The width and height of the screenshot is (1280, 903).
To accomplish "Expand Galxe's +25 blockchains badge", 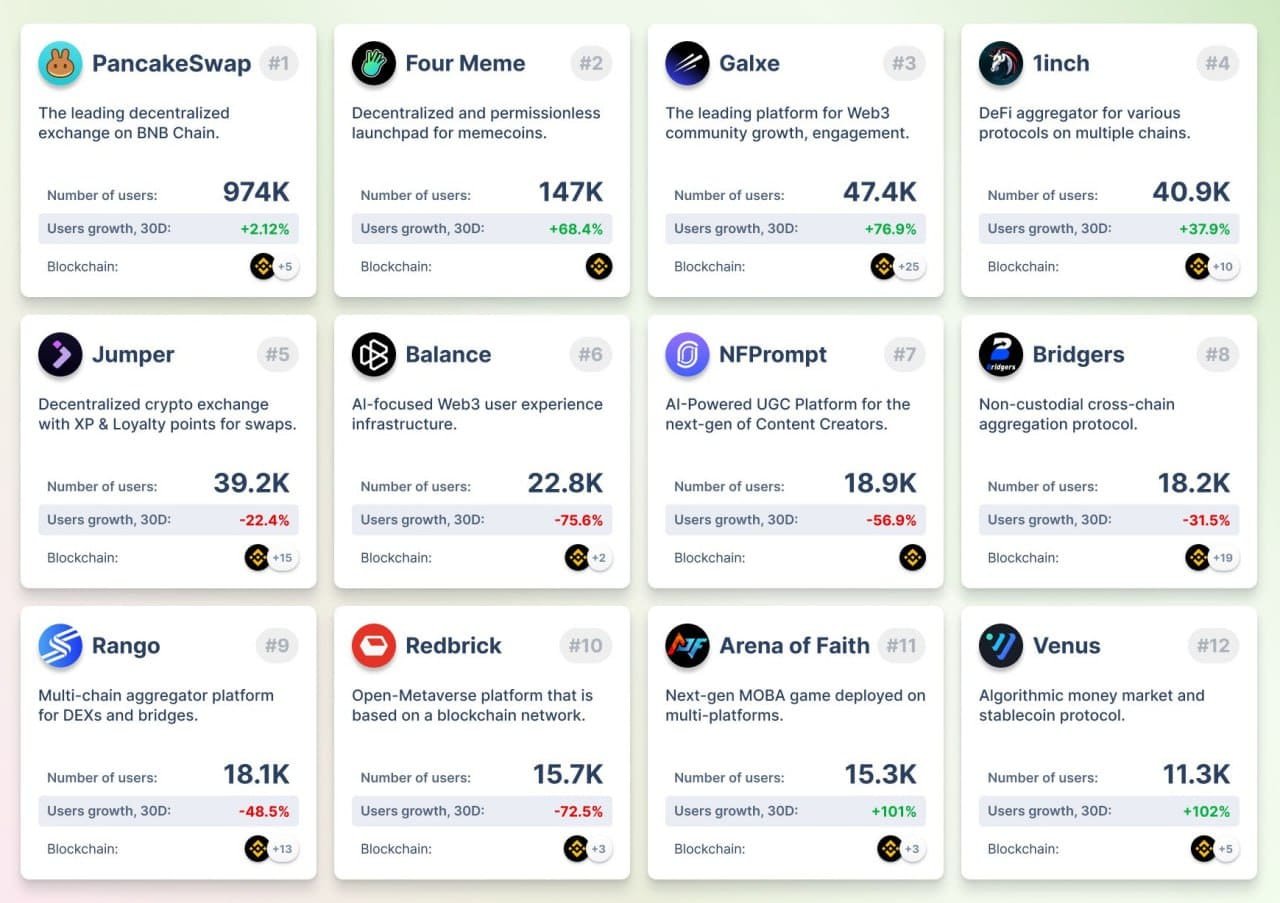I will click(x=909, y=267).
